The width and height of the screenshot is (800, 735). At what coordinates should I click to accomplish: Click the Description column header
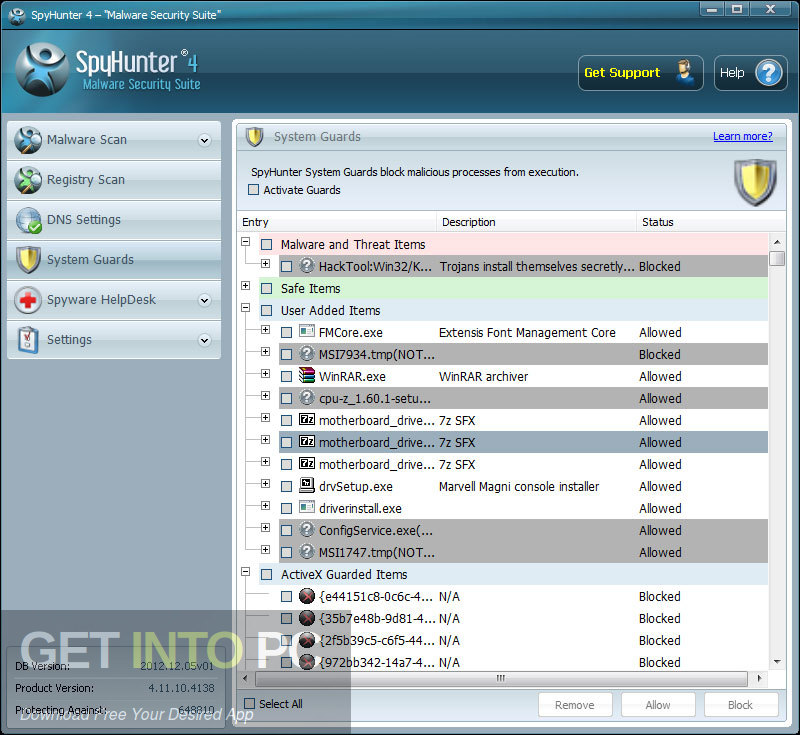536,222
